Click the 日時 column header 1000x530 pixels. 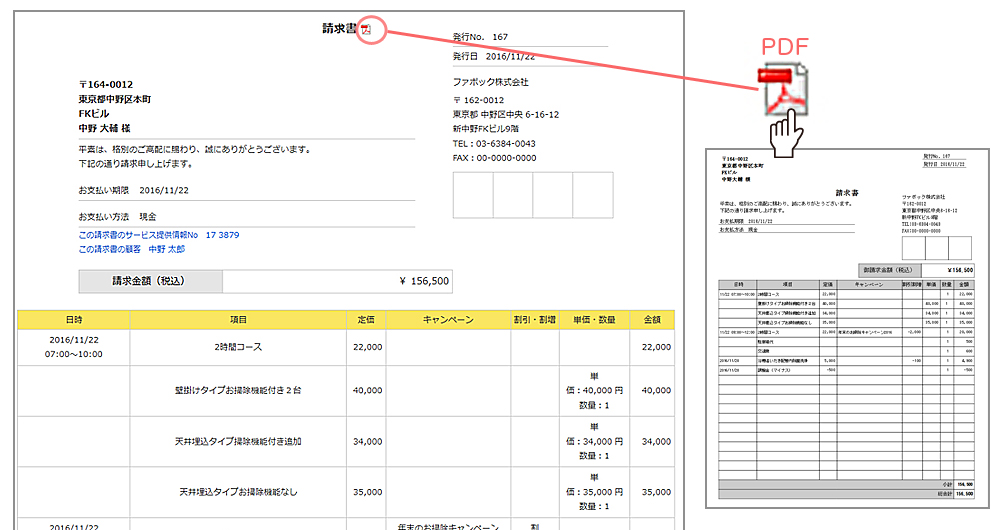click(74, 320)
